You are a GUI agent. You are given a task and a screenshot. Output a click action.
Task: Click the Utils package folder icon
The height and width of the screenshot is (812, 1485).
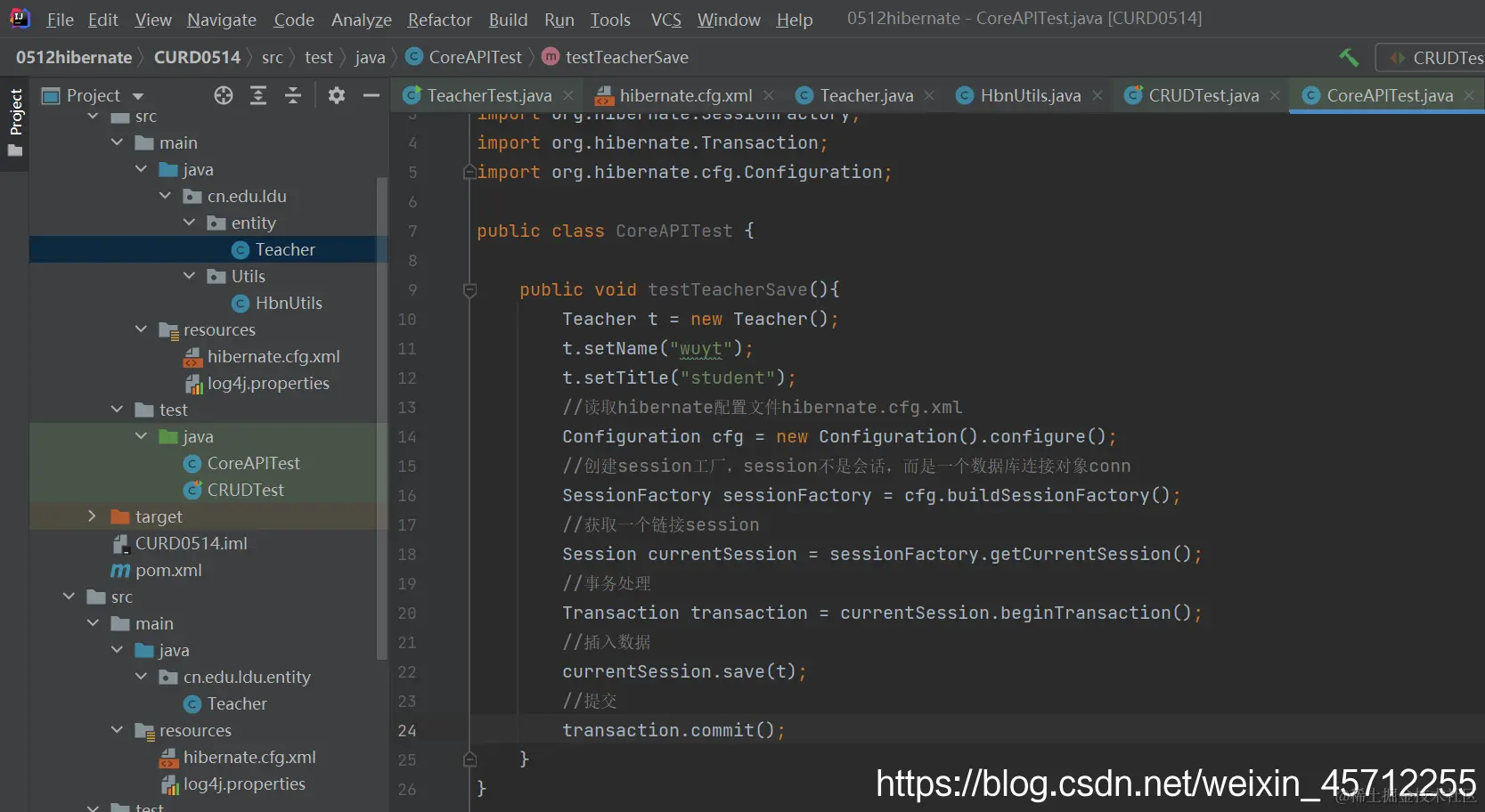(216, 276)
